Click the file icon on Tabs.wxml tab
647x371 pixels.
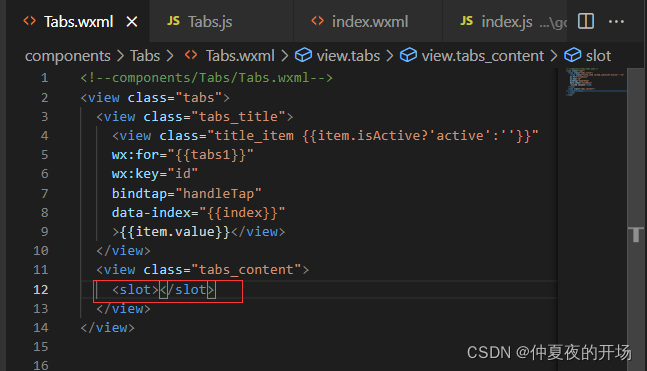click(30, 21)
